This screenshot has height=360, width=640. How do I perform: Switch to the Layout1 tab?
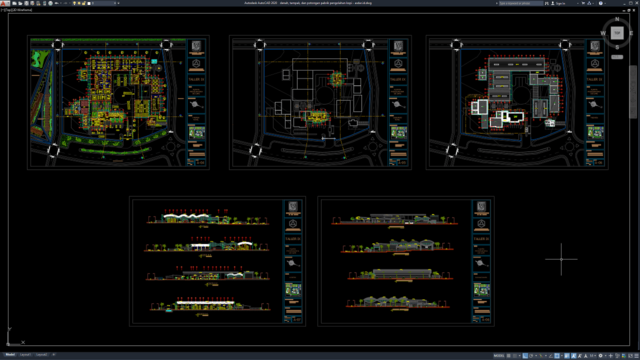click(25, 355)
